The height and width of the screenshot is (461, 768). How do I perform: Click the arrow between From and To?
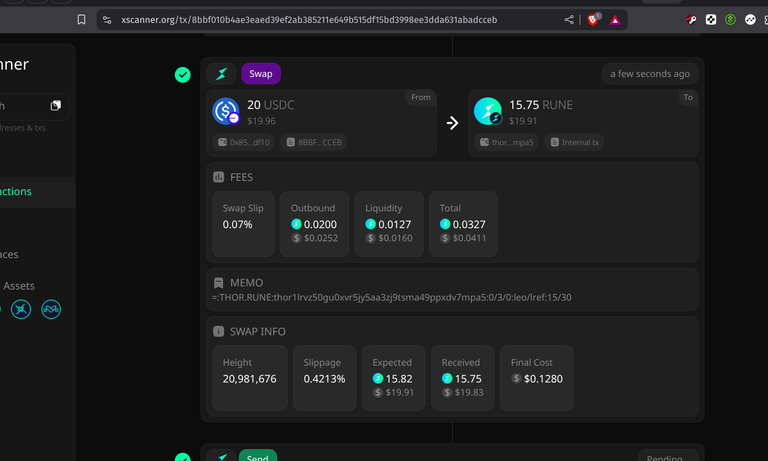pos(453,122)
